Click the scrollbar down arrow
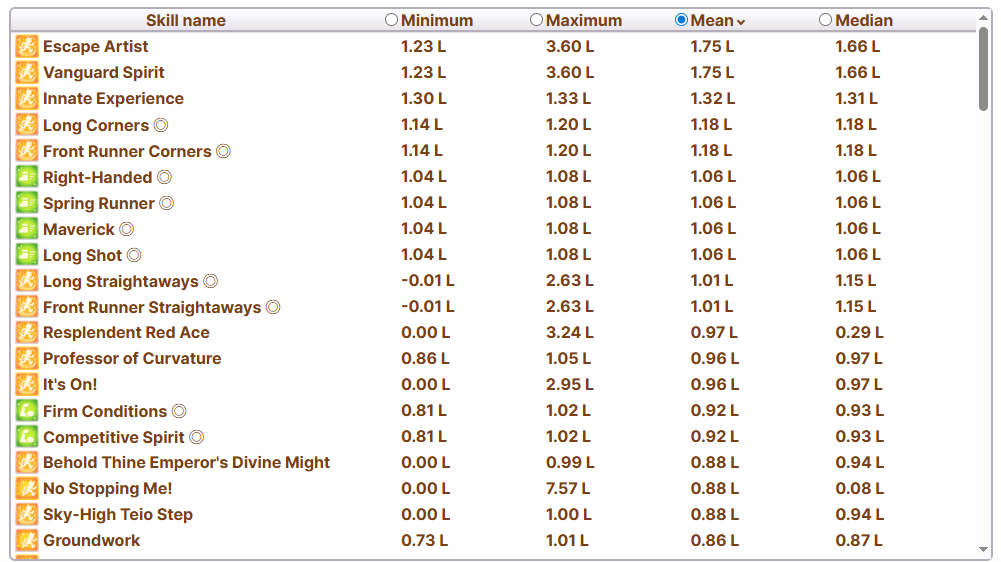This screenshot has width=1001, height=562. coord(983,550)
